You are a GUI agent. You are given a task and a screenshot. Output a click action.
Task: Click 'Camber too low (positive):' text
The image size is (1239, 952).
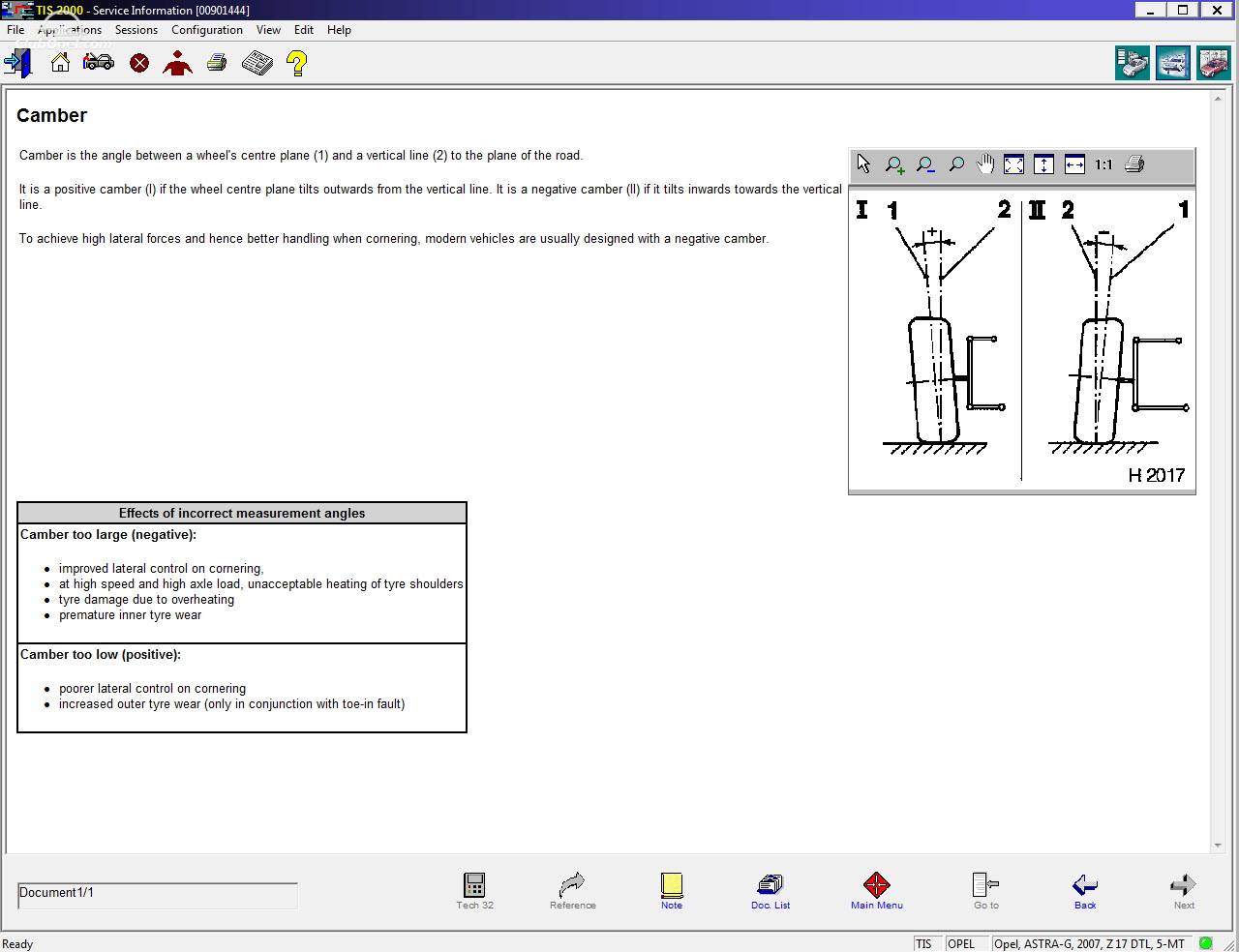tap(101, 654)
